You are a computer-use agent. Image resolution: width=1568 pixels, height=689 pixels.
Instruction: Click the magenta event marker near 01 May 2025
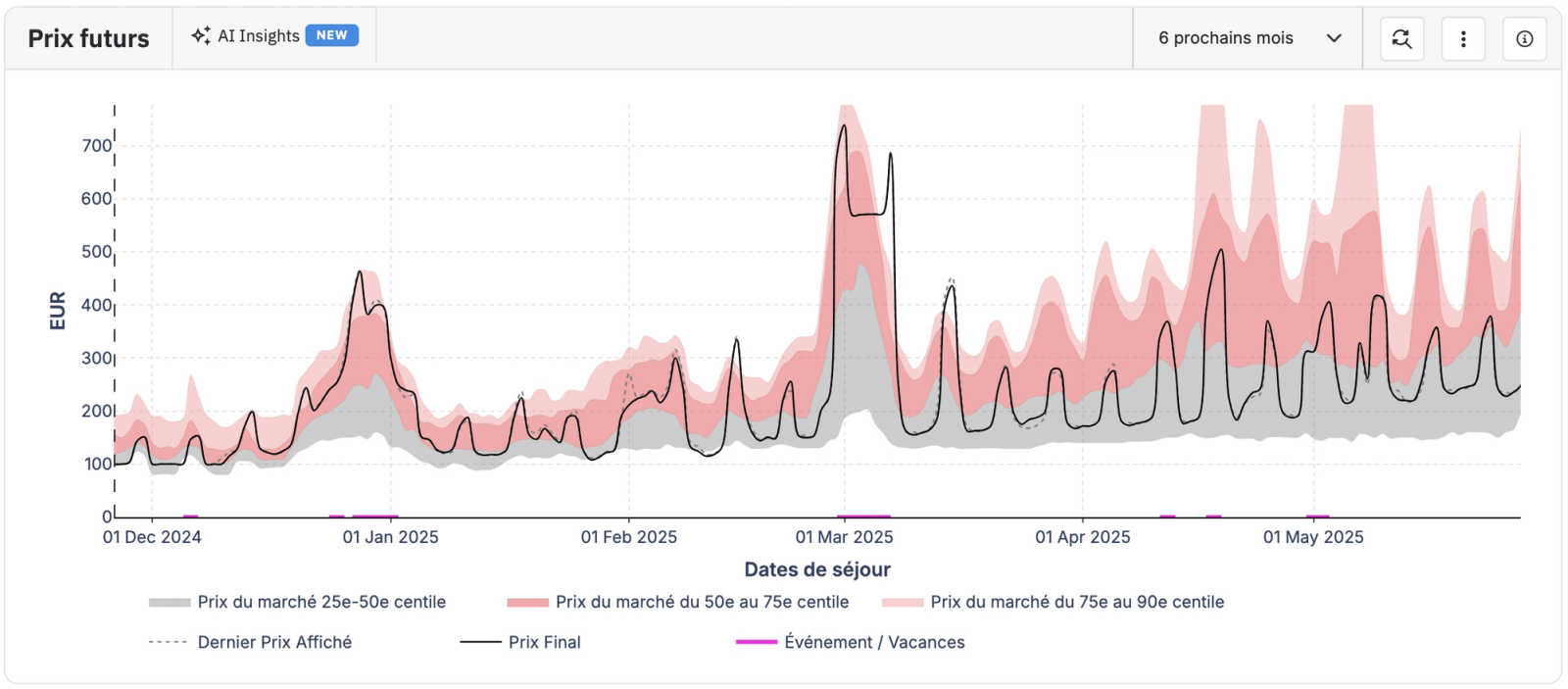[1318, 516]
